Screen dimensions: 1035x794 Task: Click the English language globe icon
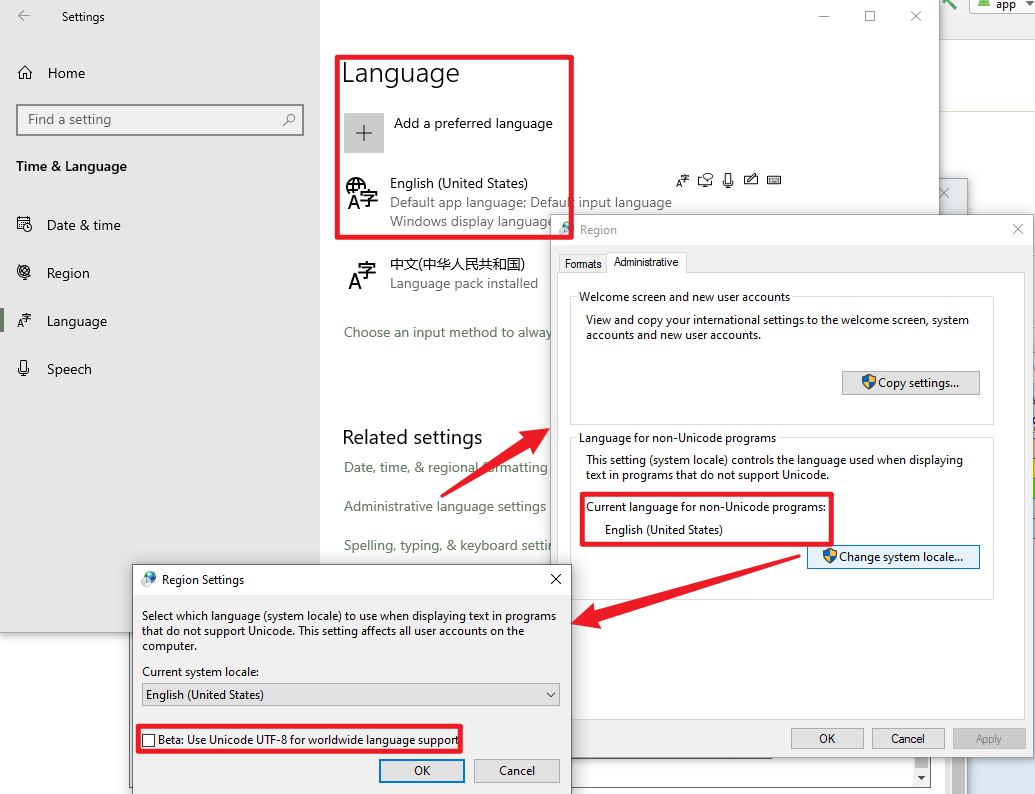(x=362, y=193)
